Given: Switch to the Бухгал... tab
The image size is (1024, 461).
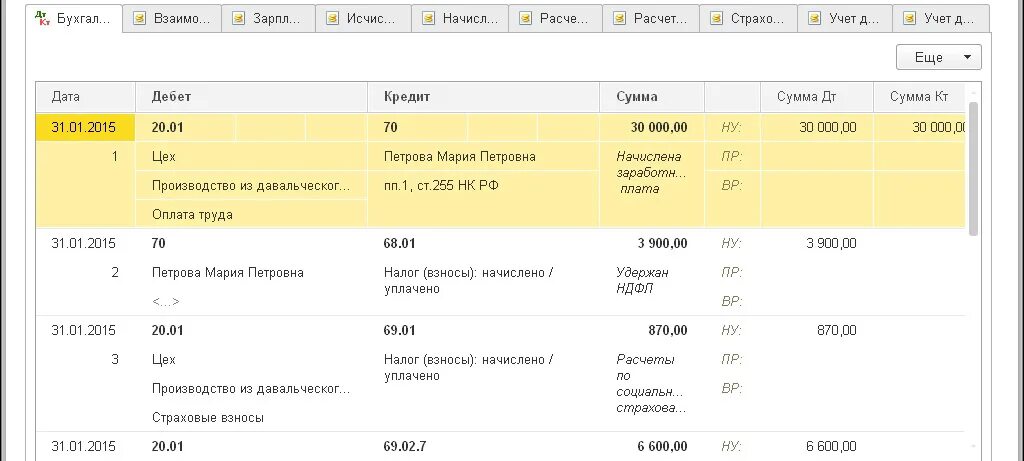Looking at the screenshot, I should click(74, 18).
